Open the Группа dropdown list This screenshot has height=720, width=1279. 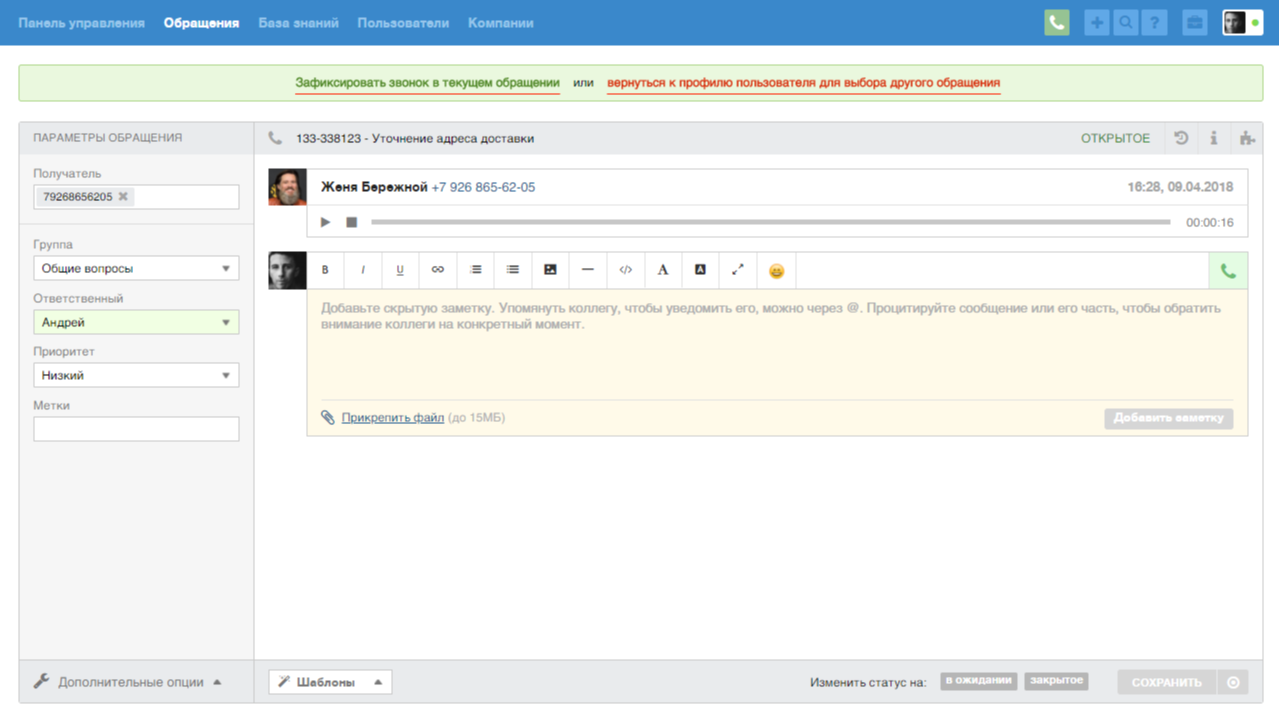pyautogui.click(x=135, y=267)
